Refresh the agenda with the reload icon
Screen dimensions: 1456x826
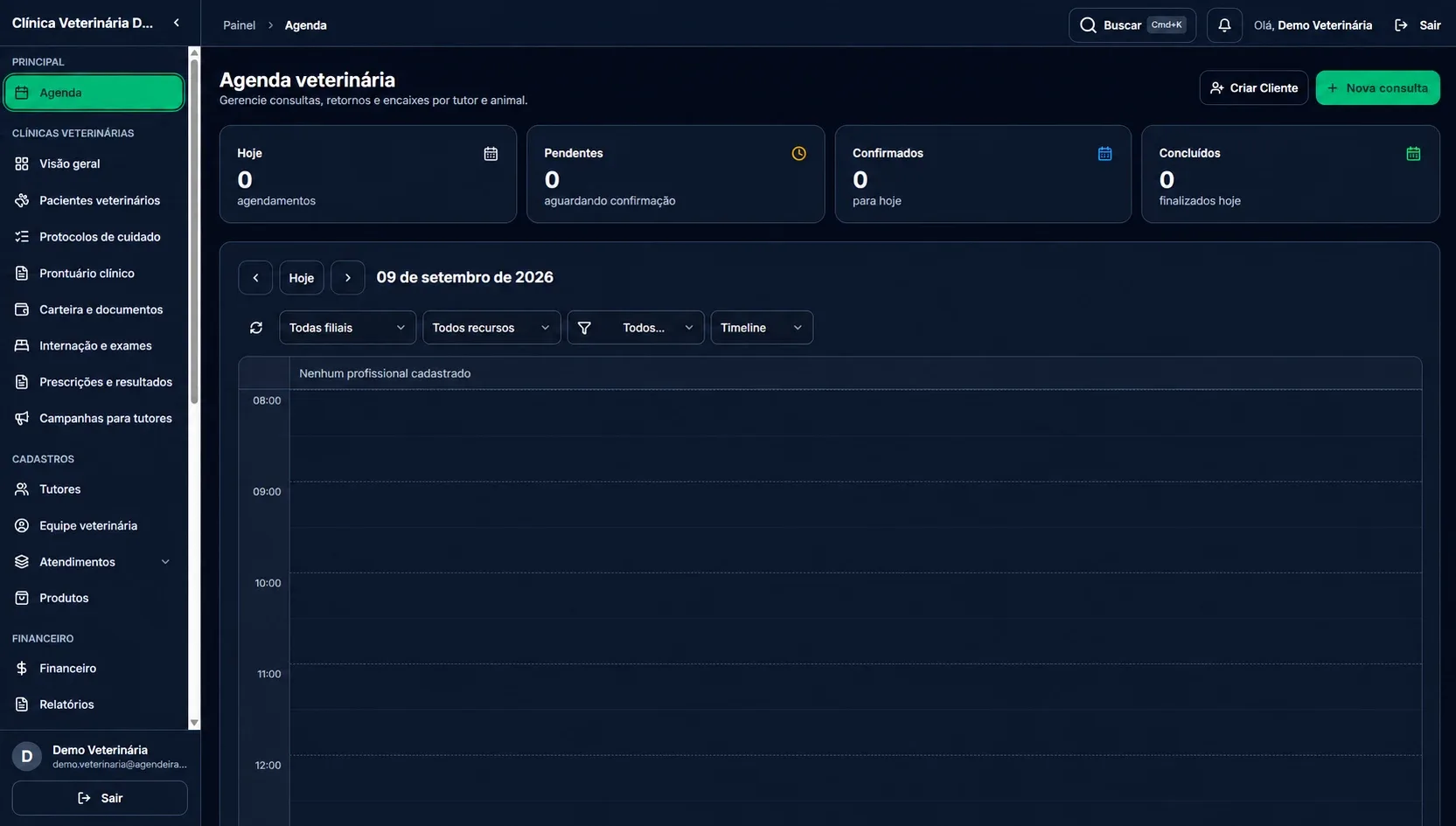click(256, 328)
